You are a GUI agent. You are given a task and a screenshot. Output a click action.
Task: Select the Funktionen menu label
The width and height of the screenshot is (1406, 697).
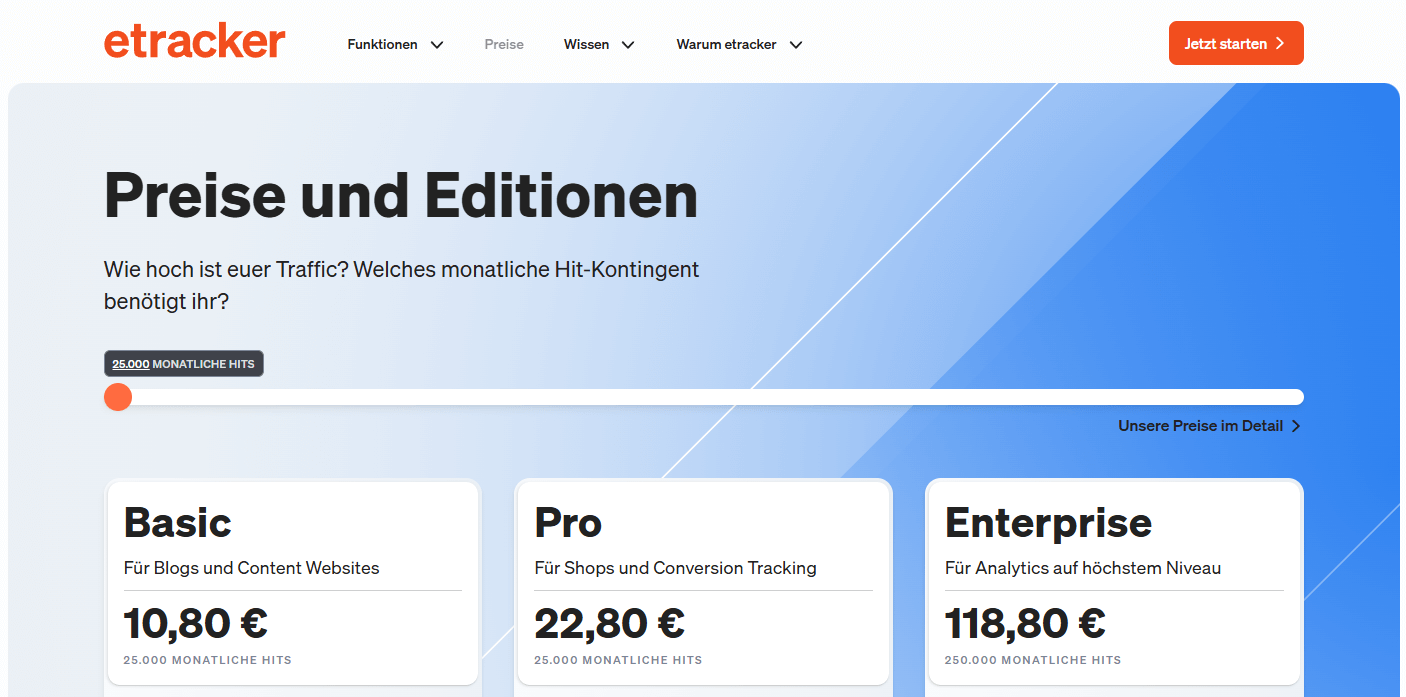click(382, 44)
